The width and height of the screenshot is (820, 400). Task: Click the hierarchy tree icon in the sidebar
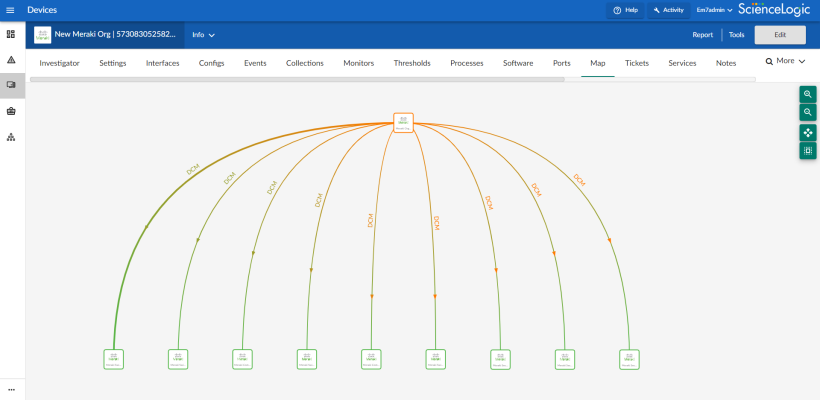pyautogui.click(x=11, y=137)
